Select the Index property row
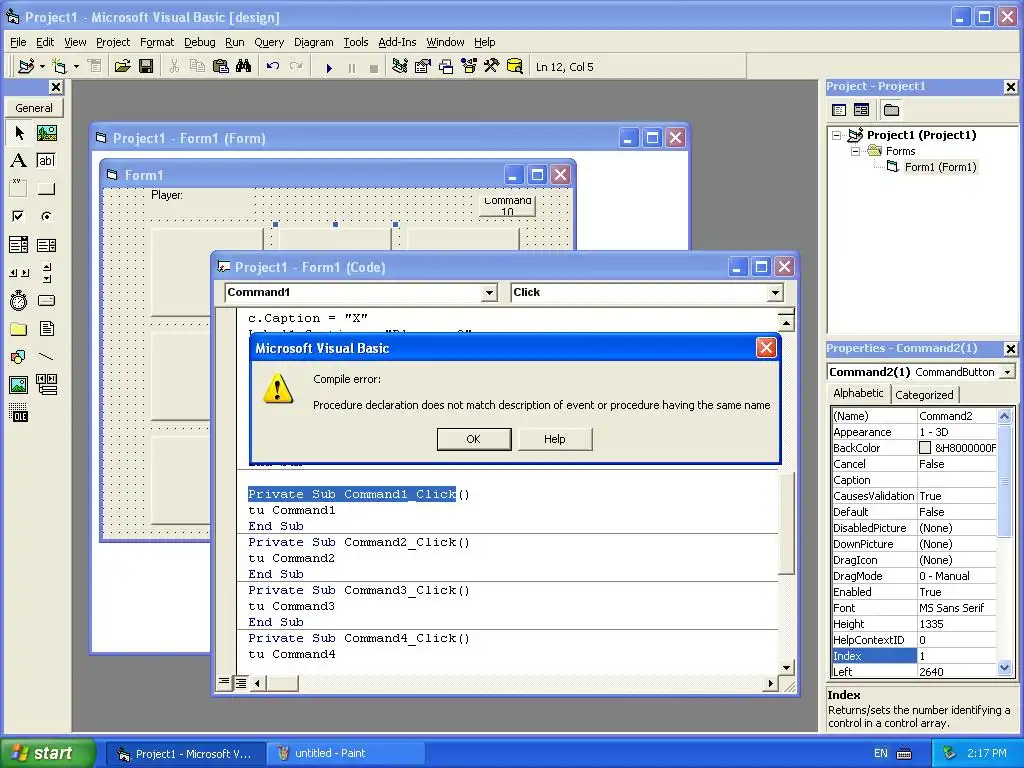Image resolution: width=1024 pixels, height=768 pixels. click(914, 656)
